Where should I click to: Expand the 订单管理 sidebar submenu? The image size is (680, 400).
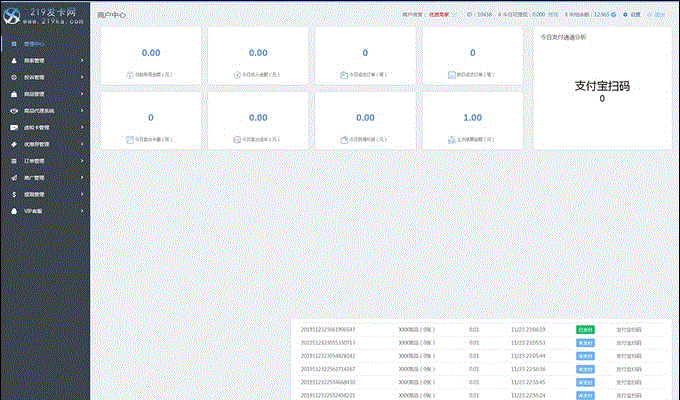tap(81, 161)
